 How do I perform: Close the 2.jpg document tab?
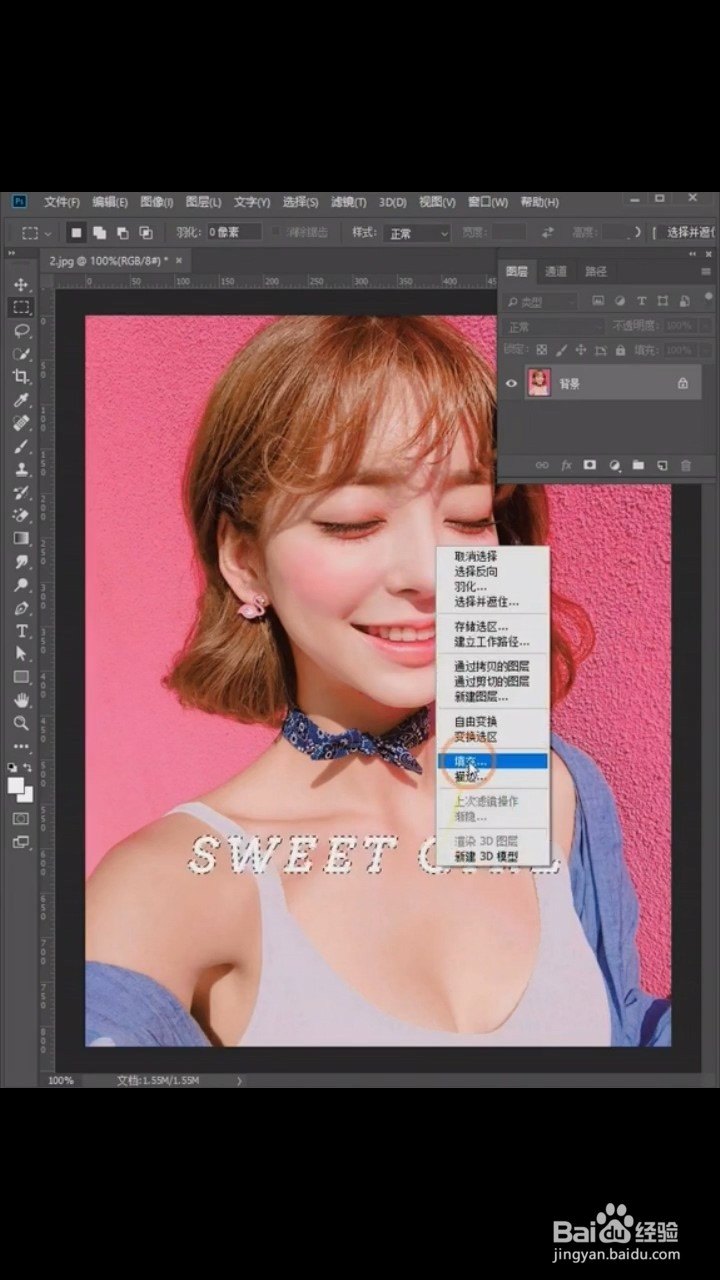tap(179, 260)
